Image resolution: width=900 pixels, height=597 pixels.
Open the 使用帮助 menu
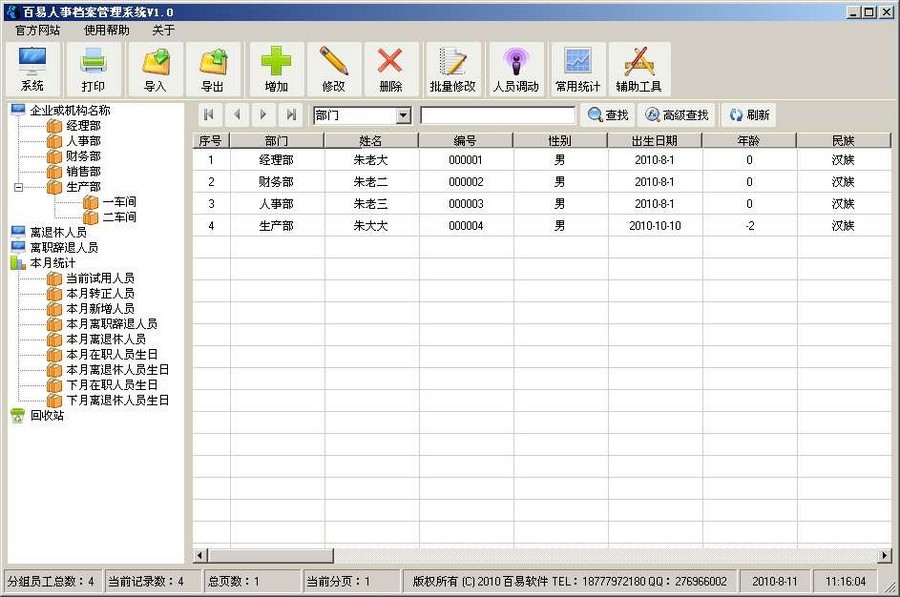[x=106, y=30]
